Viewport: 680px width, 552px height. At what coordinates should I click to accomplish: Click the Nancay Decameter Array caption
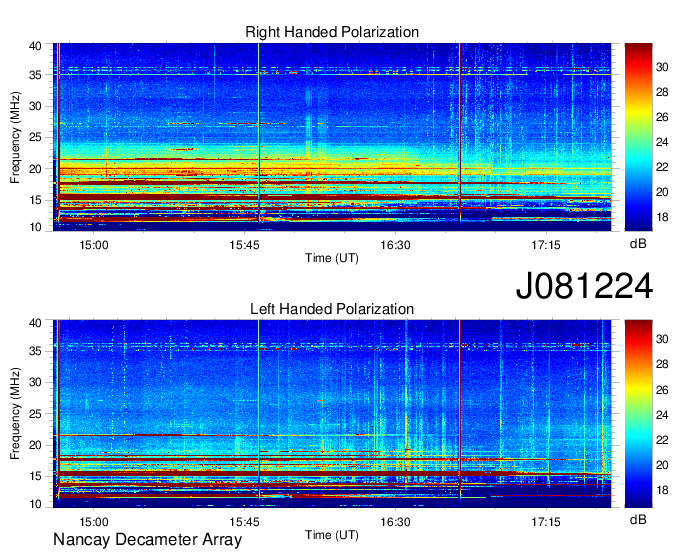point(147,539)
